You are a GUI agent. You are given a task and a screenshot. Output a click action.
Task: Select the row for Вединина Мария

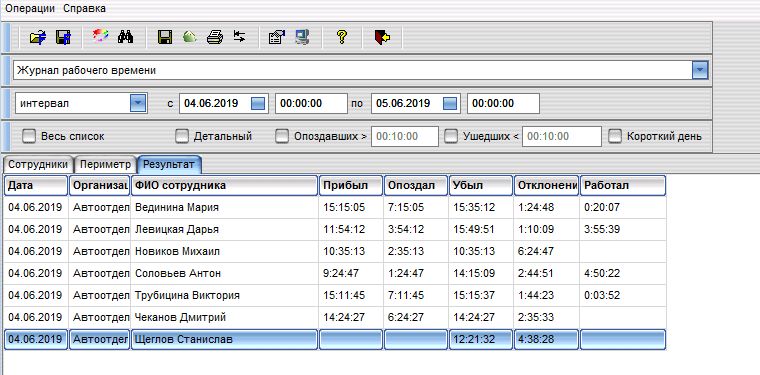(335, 207)
